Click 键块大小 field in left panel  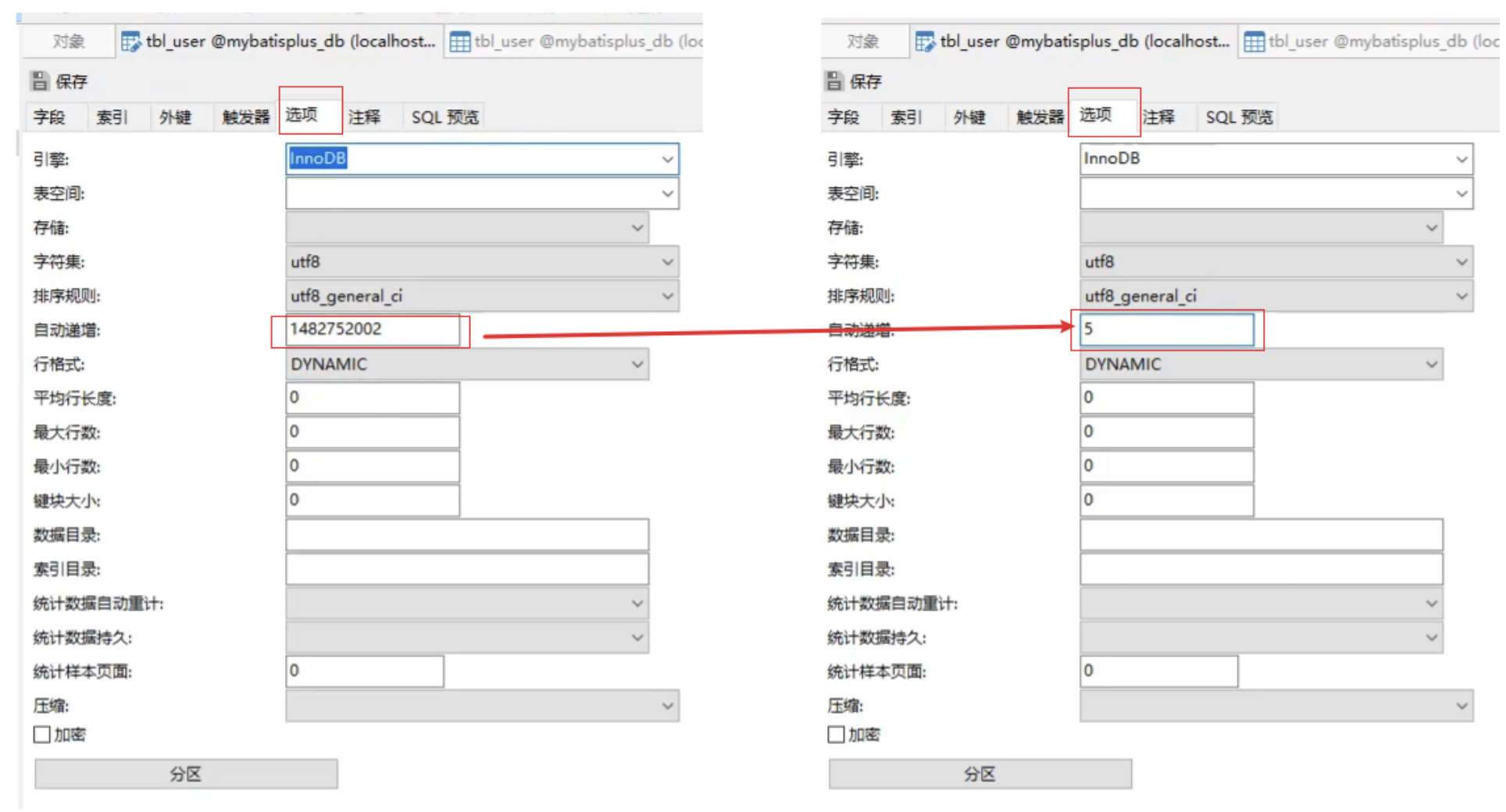(373, 500)
